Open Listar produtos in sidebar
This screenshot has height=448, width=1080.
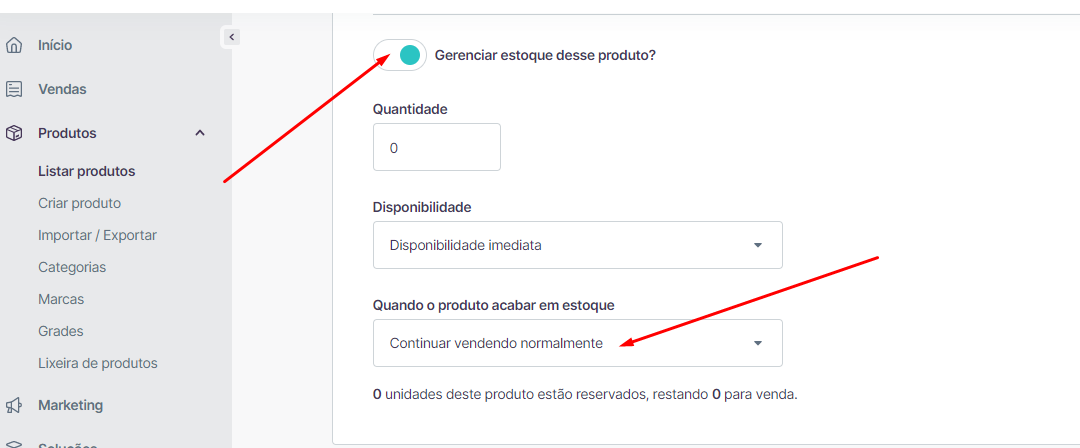click(87, 172)
